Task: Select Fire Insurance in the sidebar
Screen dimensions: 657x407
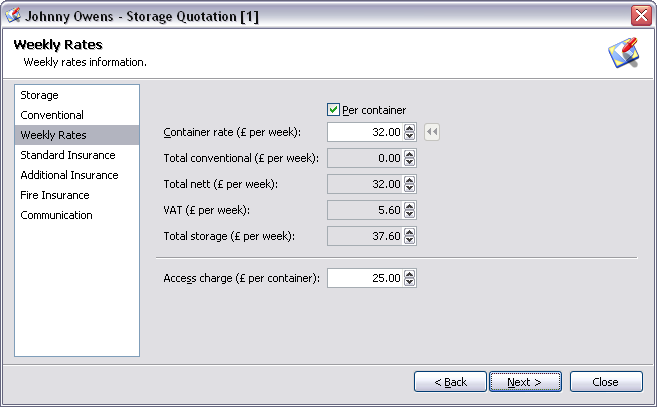Action: 55,195
